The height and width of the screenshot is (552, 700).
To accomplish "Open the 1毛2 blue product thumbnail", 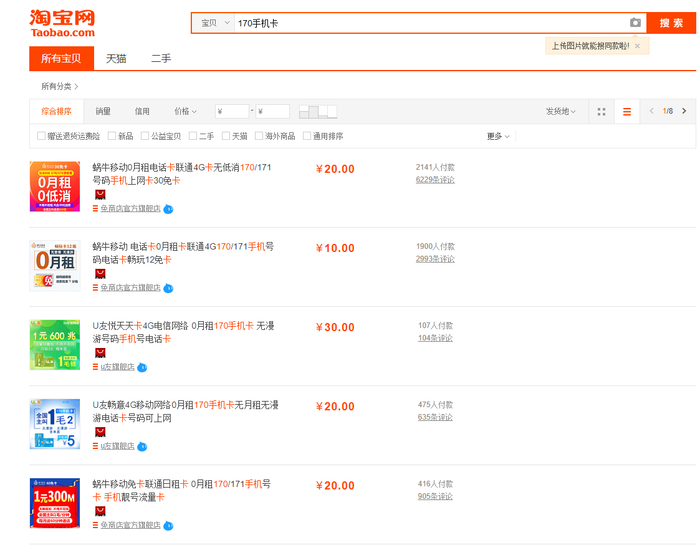I will coord(55,423).
